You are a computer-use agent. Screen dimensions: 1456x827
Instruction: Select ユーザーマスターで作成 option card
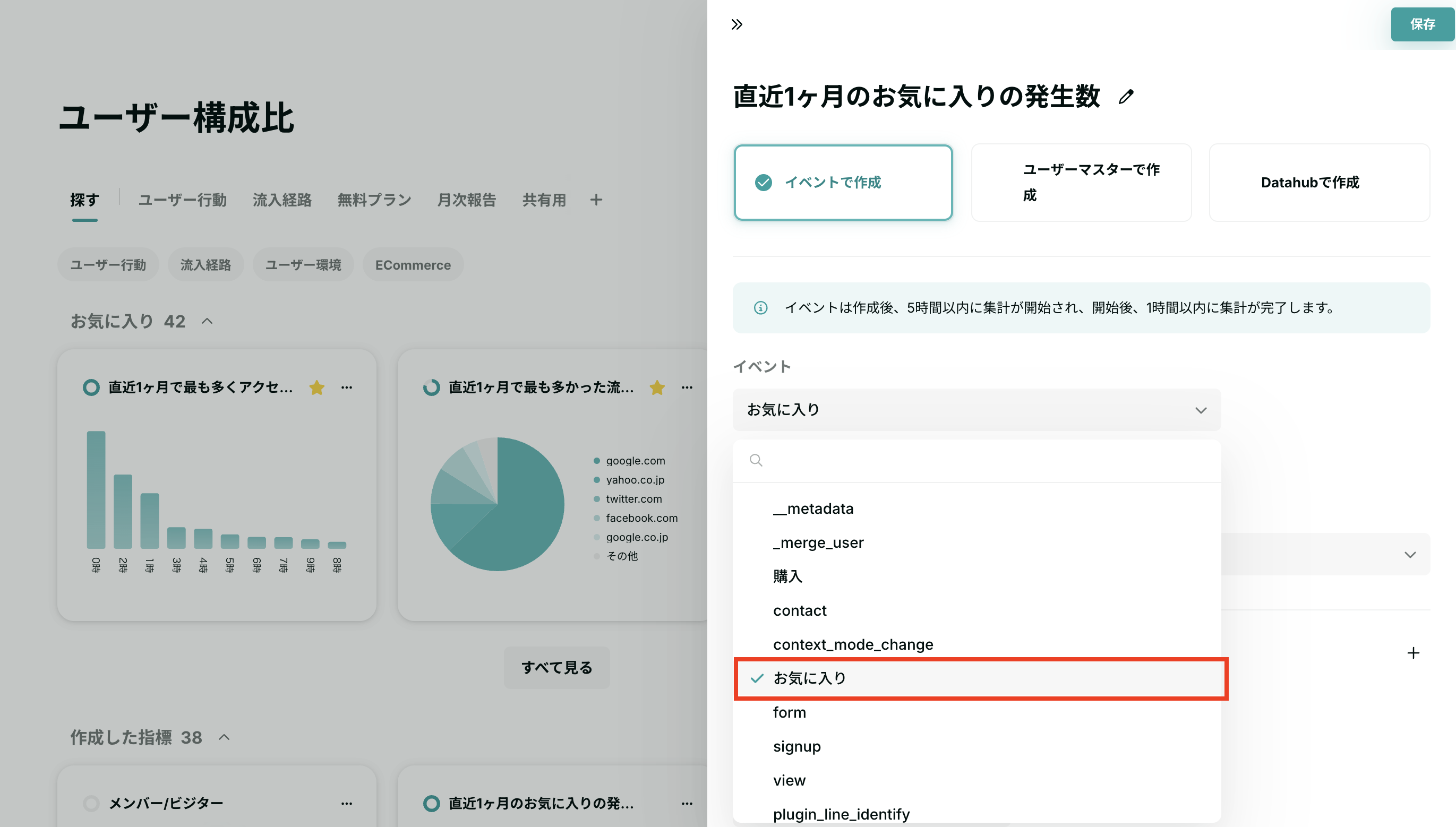(1082, 182)
